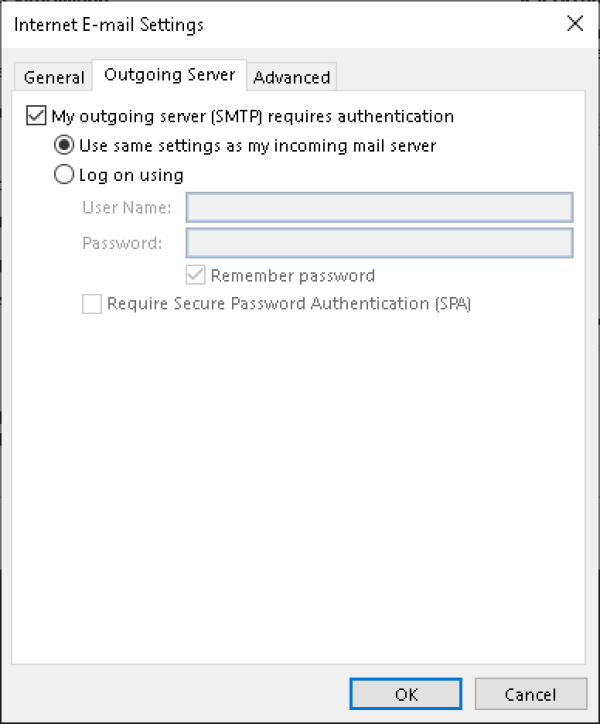
Task: Click the Cancel button
Action: [x=530, y=694]
